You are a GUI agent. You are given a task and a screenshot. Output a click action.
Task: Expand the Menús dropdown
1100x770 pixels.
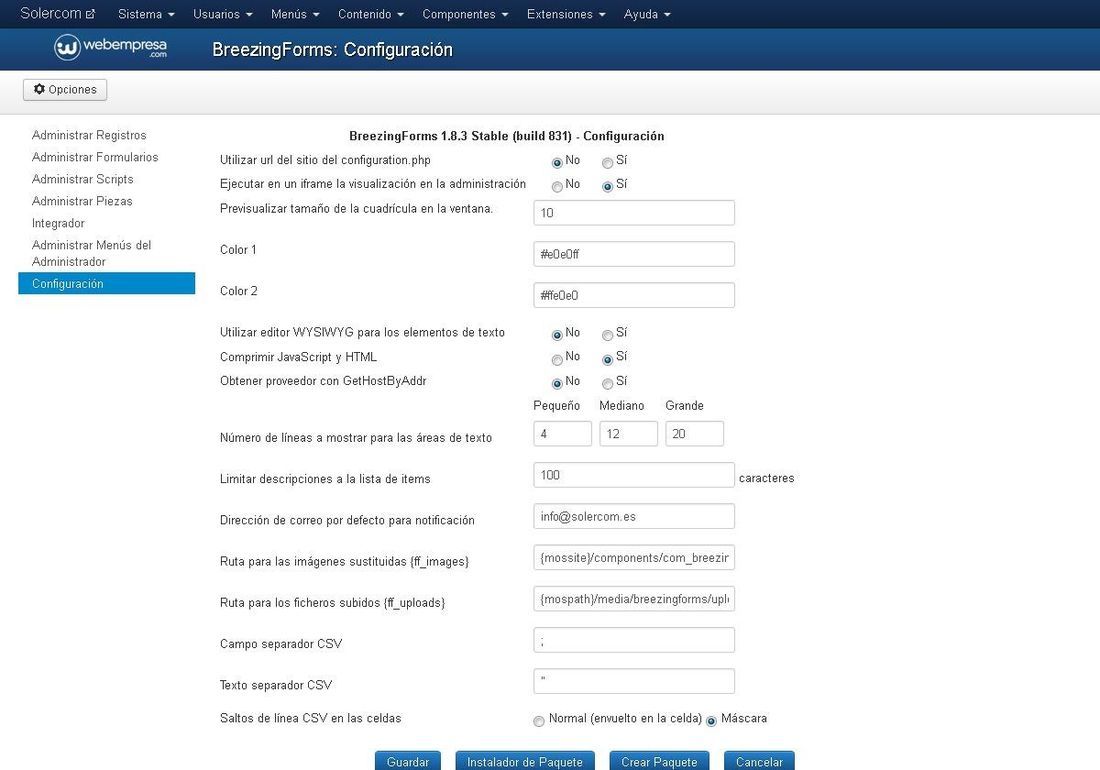(x=295, y=14)
